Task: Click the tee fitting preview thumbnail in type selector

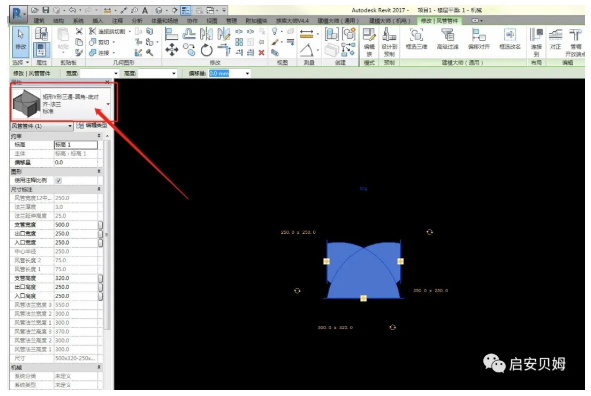Action: [26, 104]
